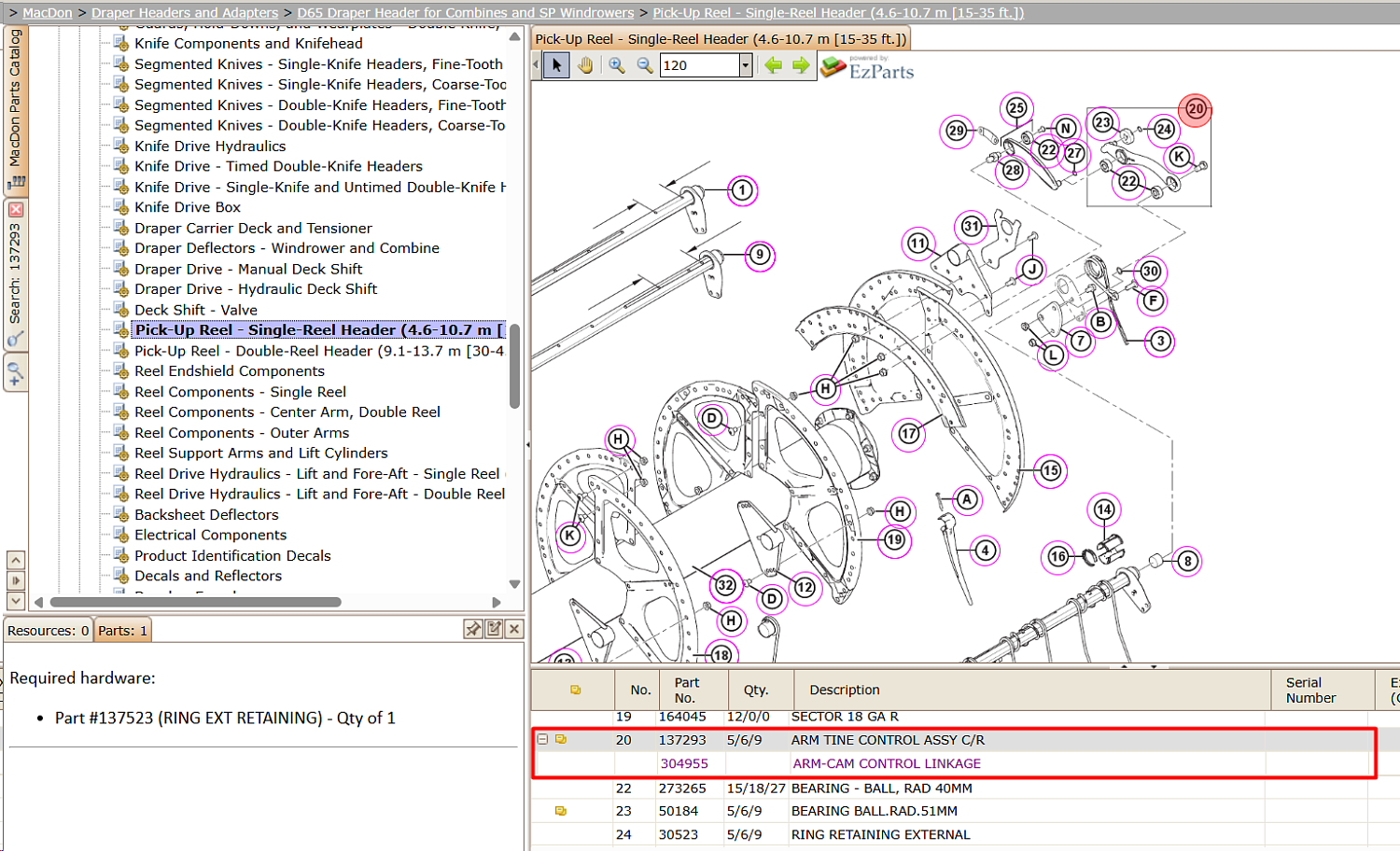Viewport: 1400px width, 851px height.
Task: Click the tree vertical scrollbar thumb
Action: point(514,366)
